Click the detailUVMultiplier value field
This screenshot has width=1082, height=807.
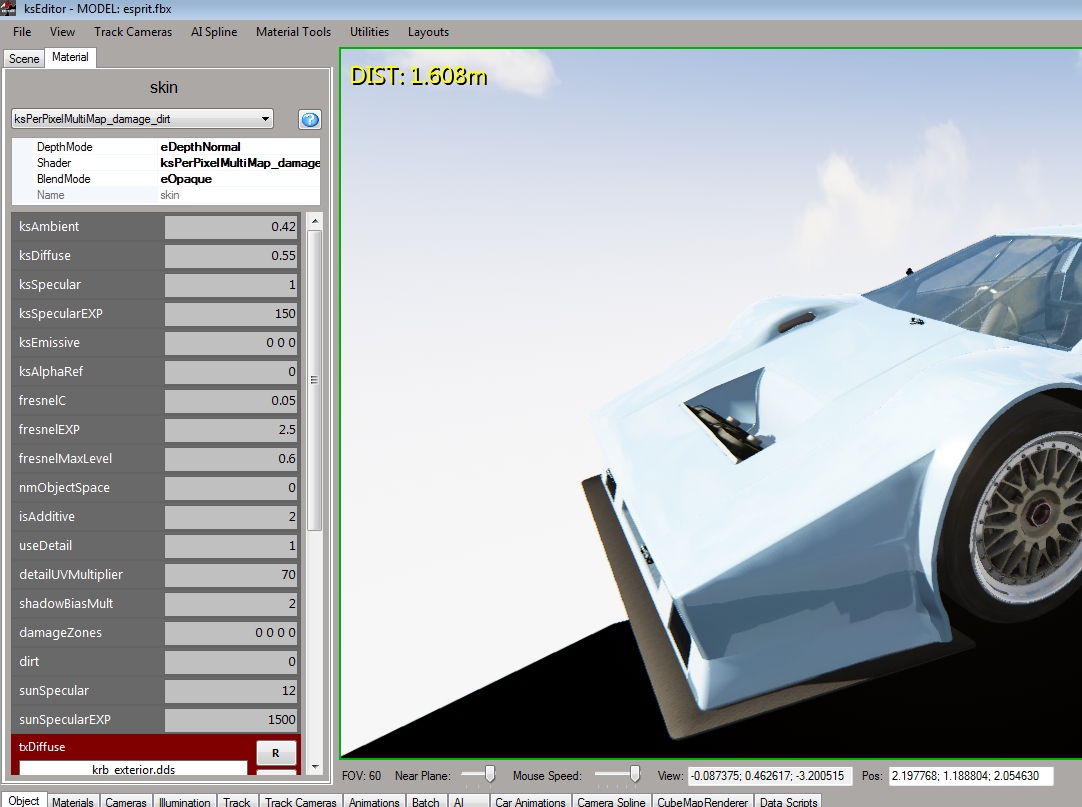click(231, 574)
